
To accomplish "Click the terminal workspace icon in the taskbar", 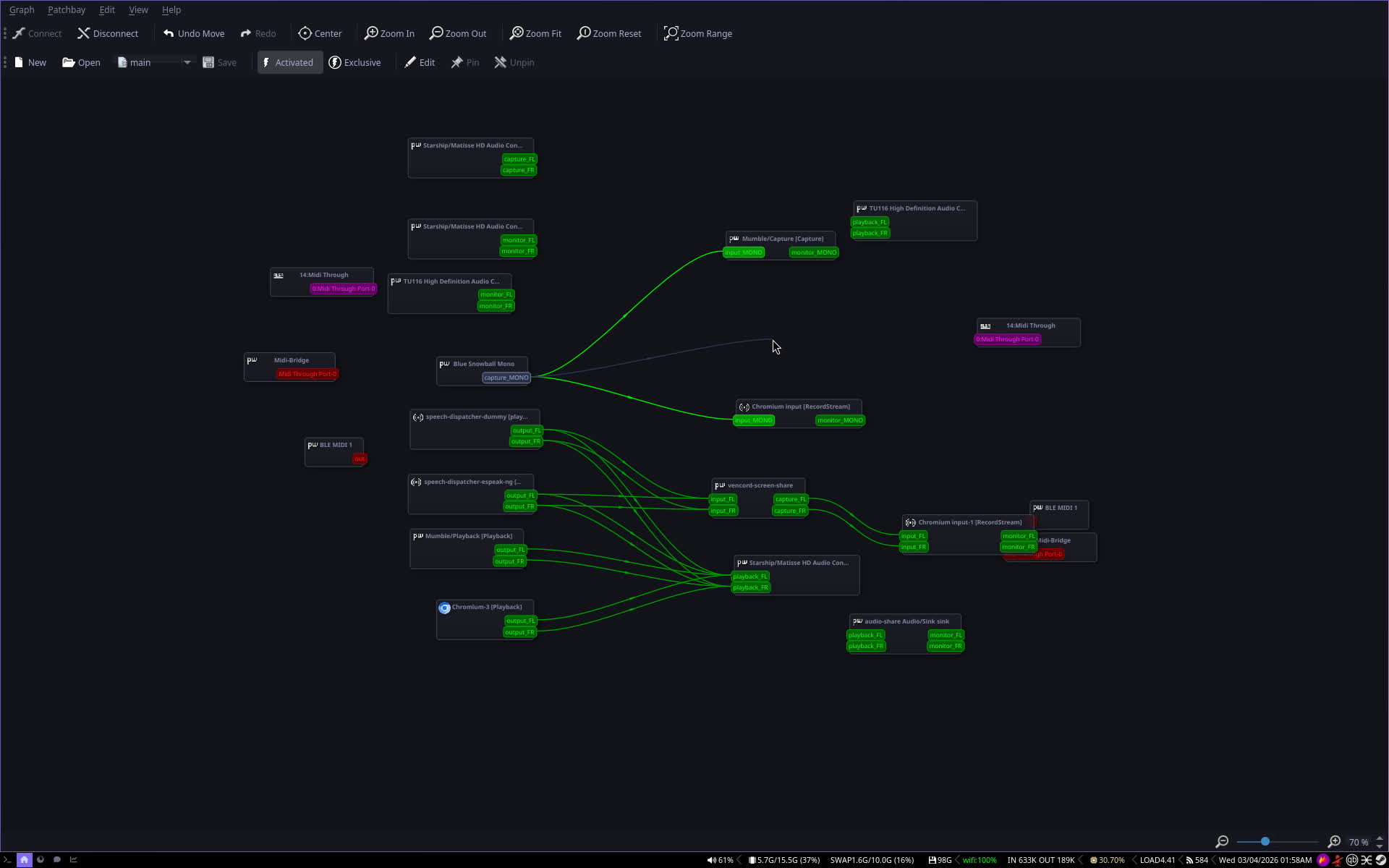I will pyautogui.click(x=8, y=860).
